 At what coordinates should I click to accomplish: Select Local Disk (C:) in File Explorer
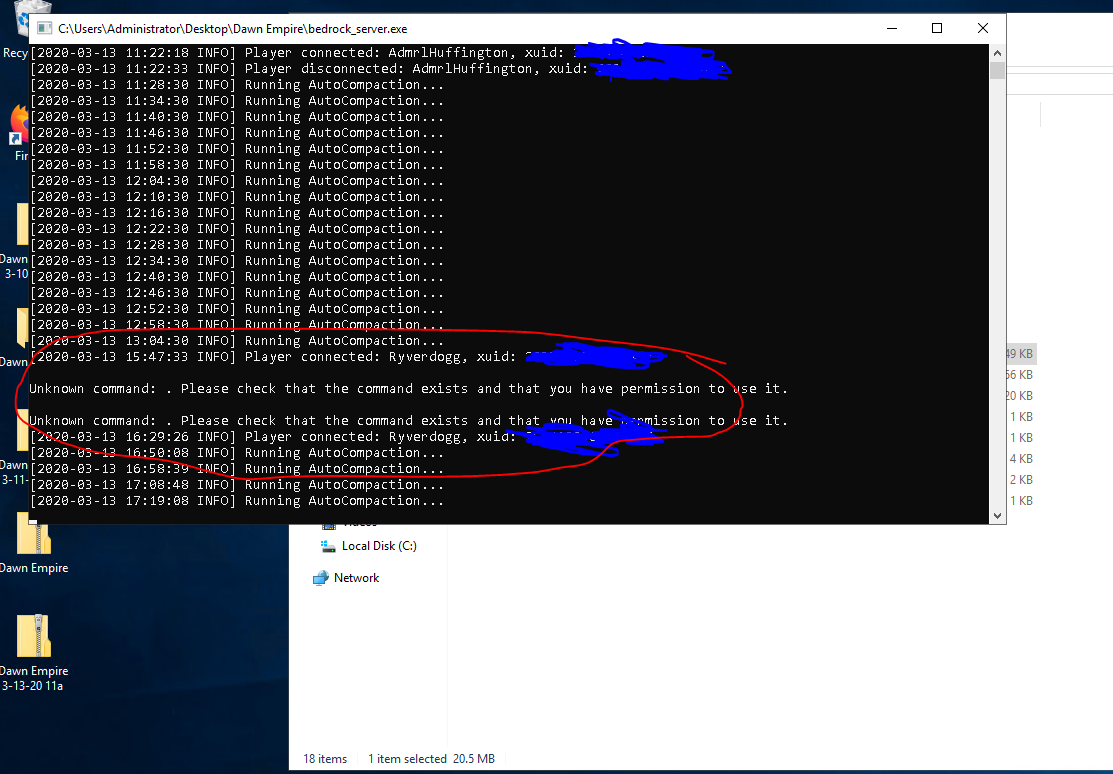tap(379, 546)
